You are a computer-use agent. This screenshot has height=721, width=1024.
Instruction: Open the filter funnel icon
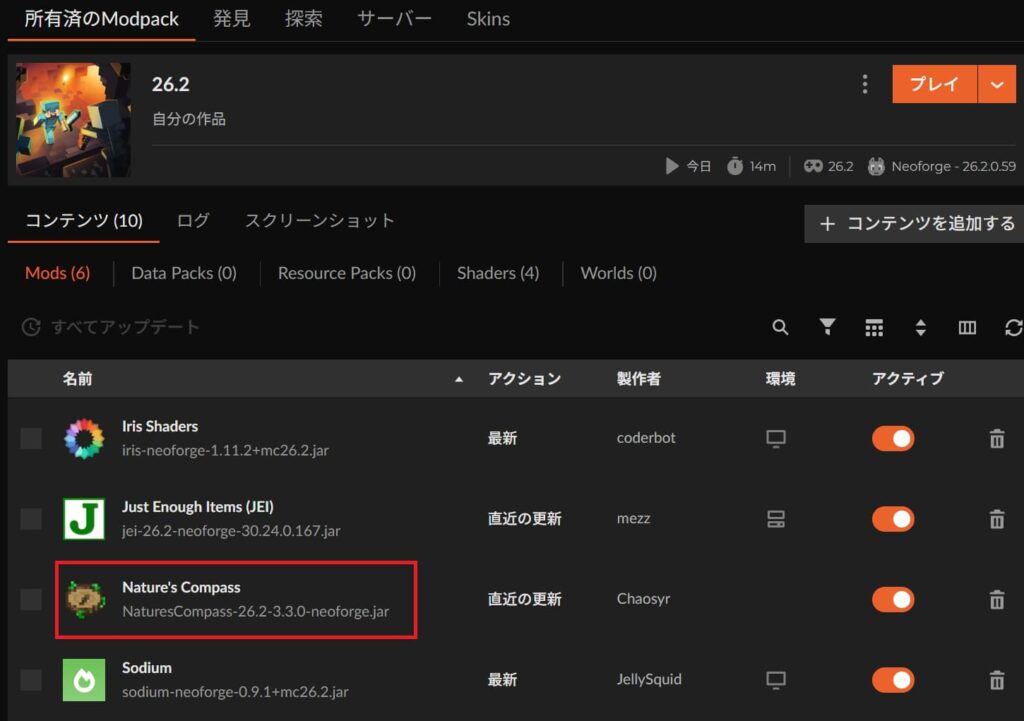(x=827, y=327)
